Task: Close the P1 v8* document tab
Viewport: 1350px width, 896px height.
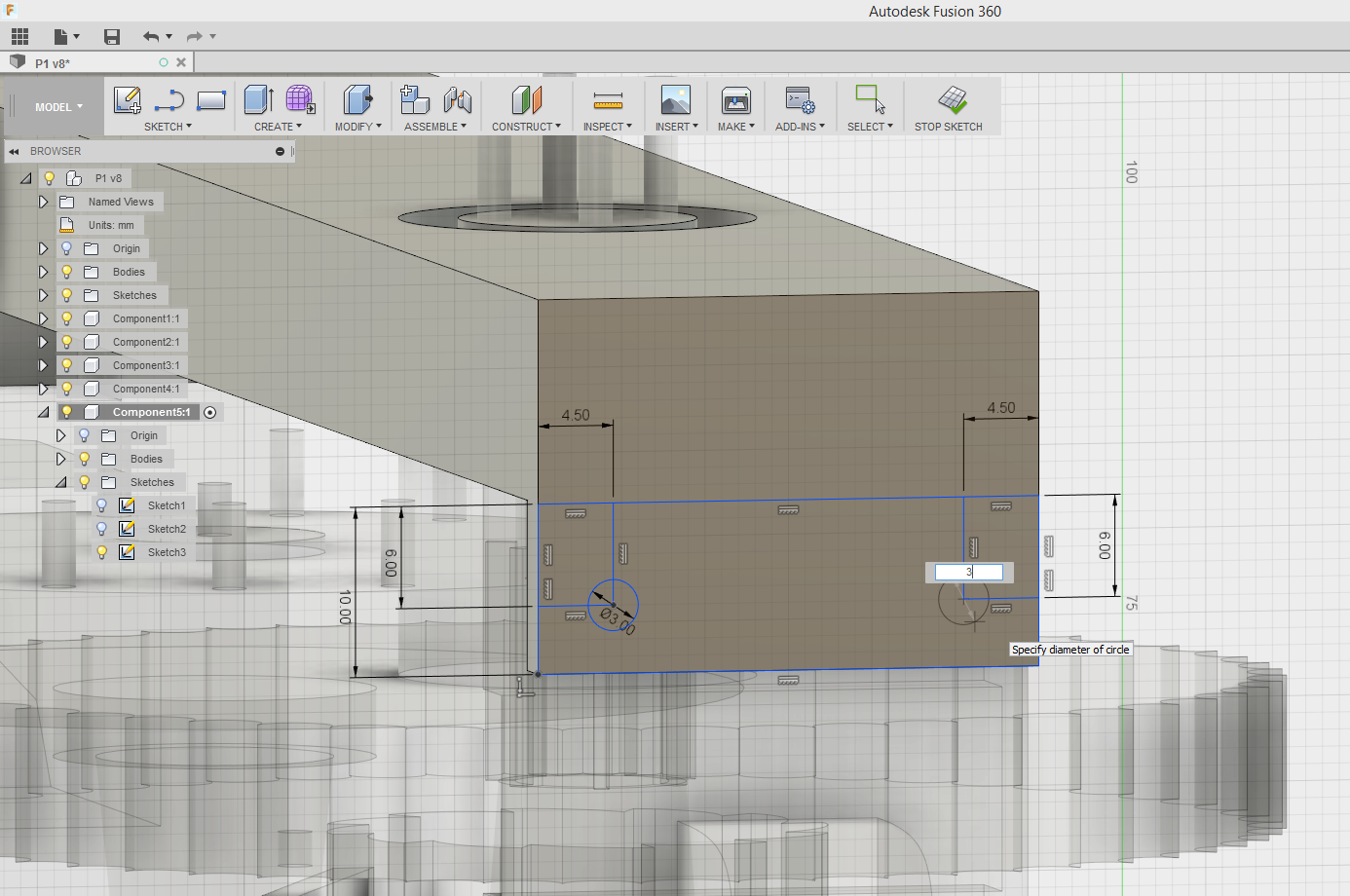Action: (x=181, y=62)
